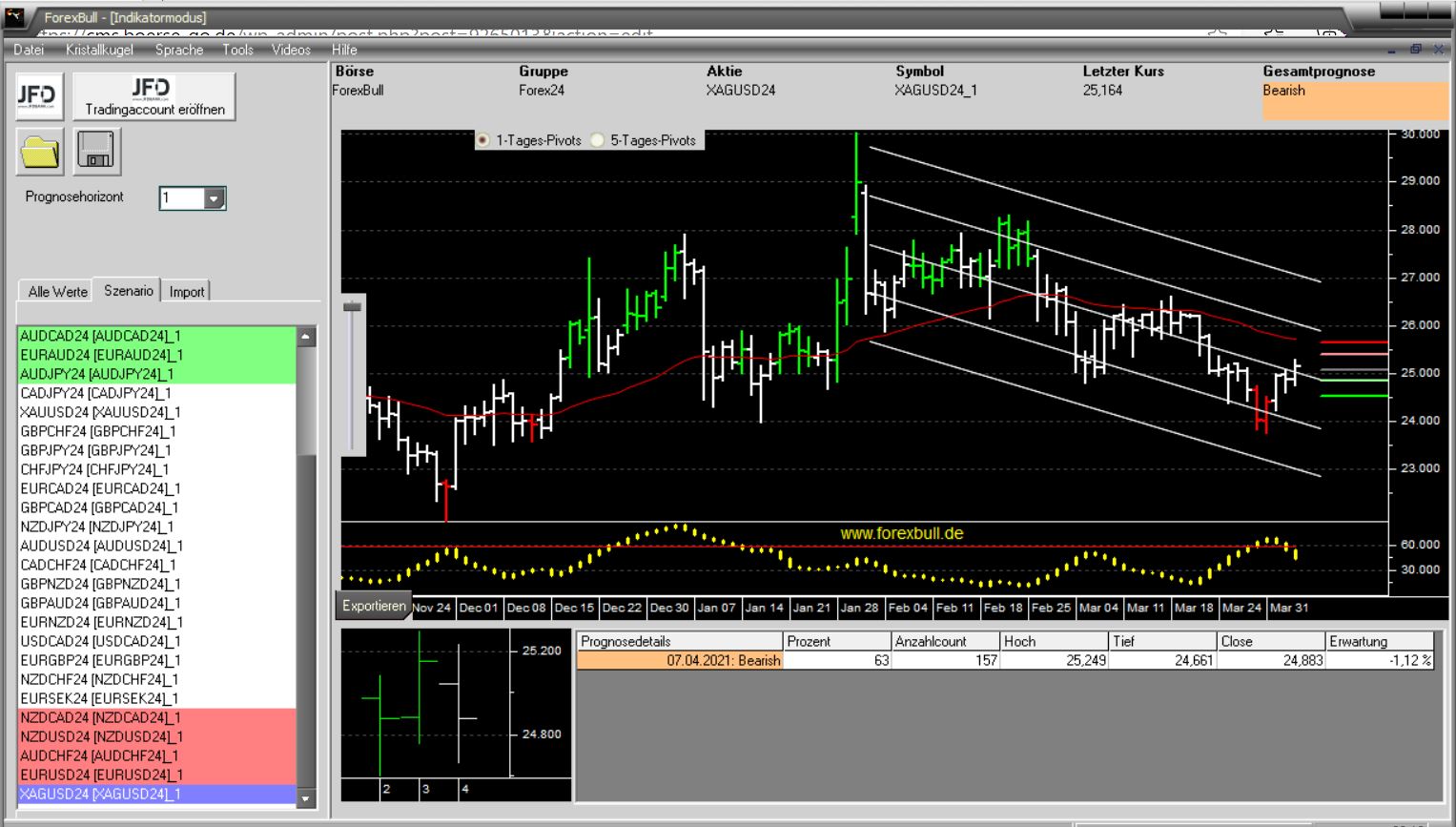Screen dimensions: 1456x827
Task: Click the ForexBull title bar app icon
Action: pyautogui.click(x=13, y=16)
